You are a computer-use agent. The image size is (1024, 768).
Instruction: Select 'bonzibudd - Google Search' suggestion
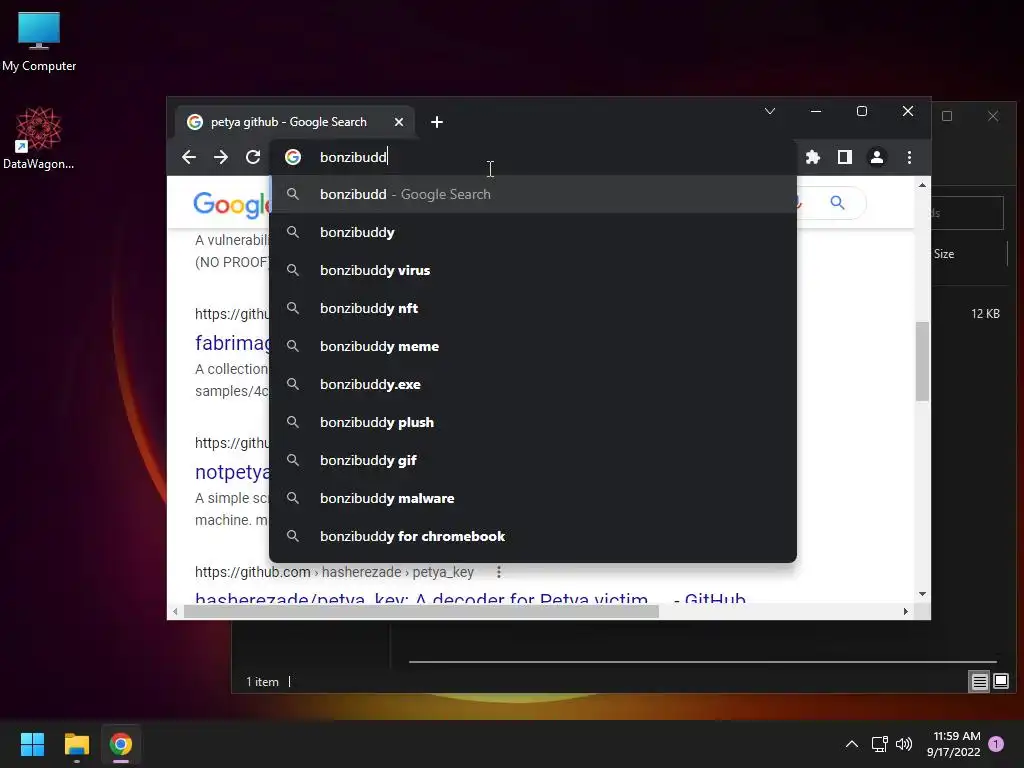coord(533,194)
